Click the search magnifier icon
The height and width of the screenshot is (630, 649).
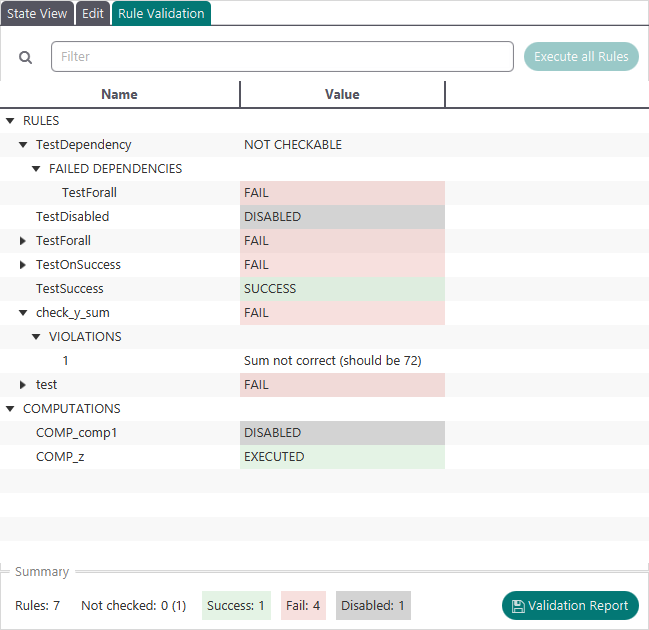26,57
